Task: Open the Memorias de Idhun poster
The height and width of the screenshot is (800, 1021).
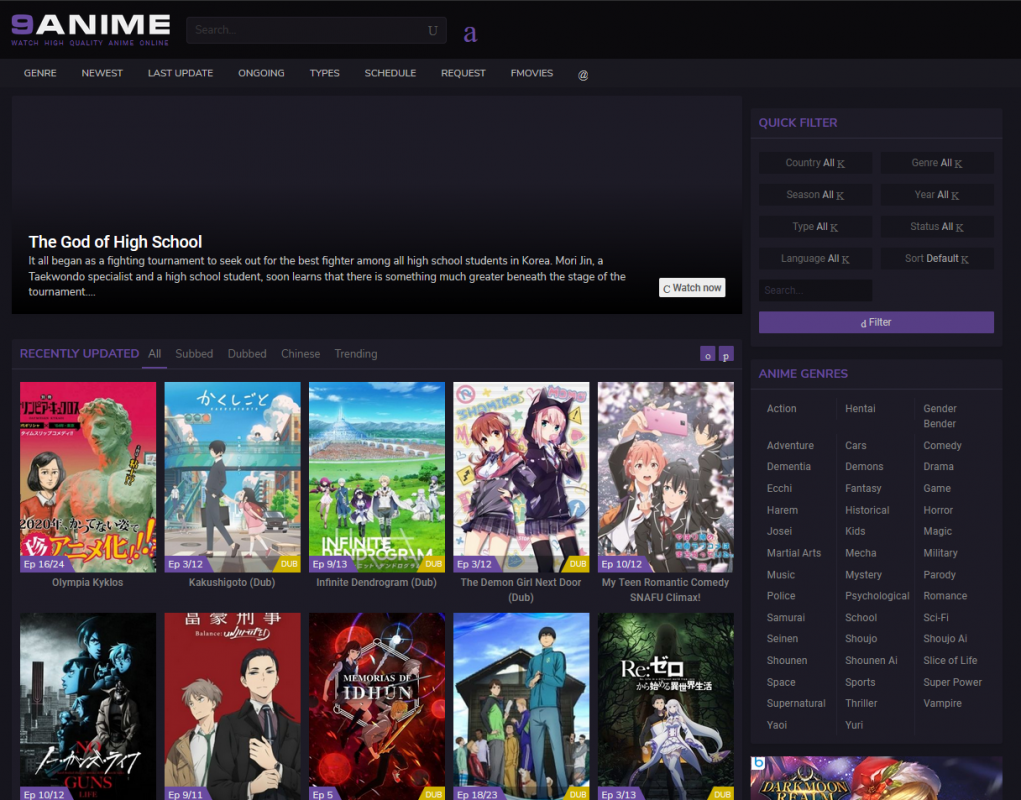Action: coord(377,706)
